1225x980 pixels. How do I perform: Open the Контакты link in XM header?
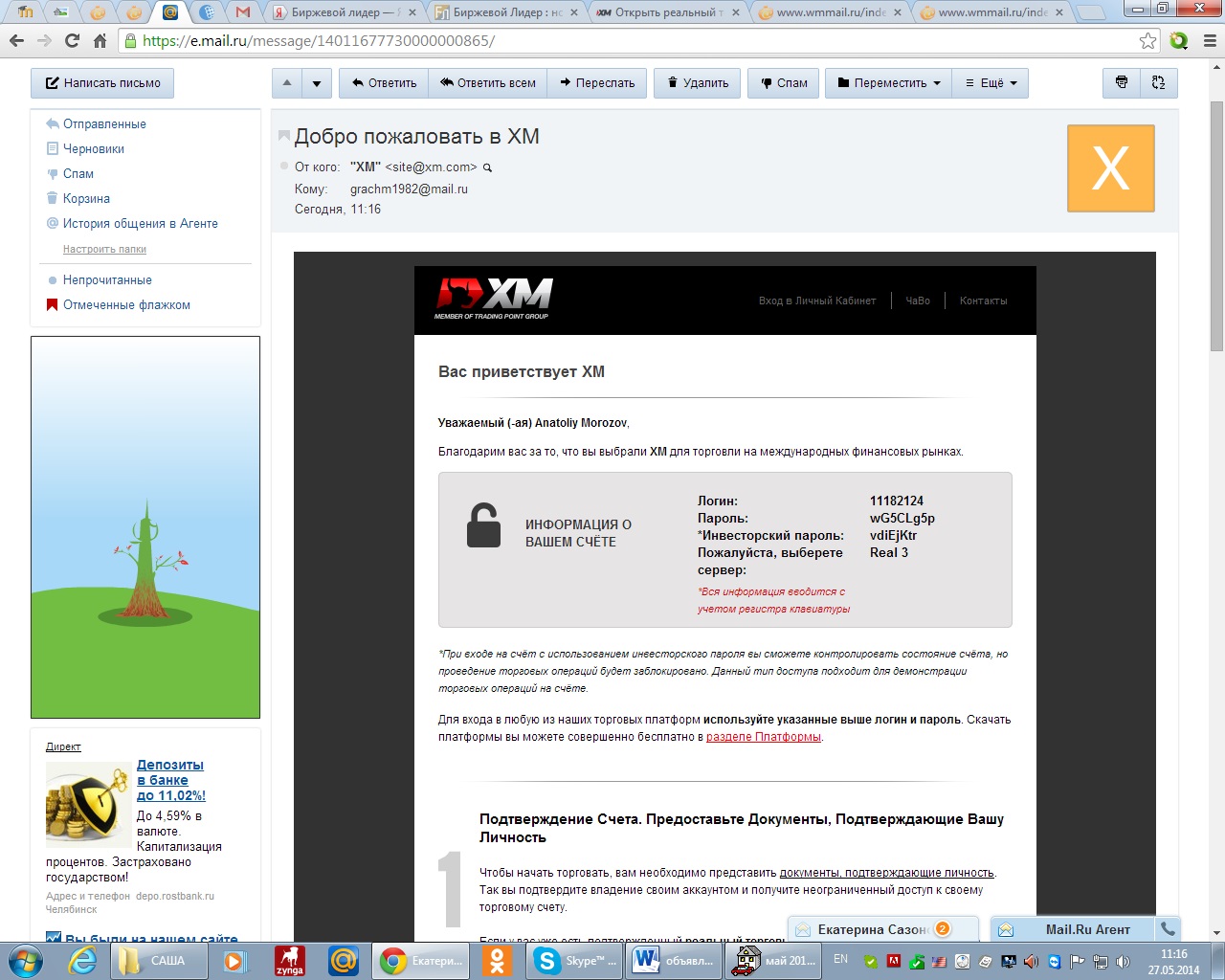tap(983, 301)
